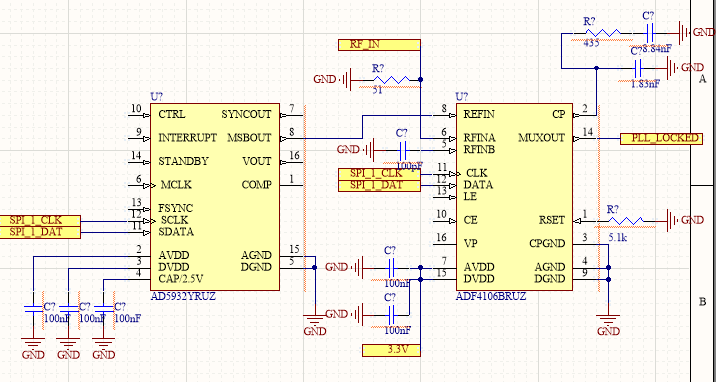
Task: Select the AD5932YRUZ chip body
Action: tap(215, 197)
